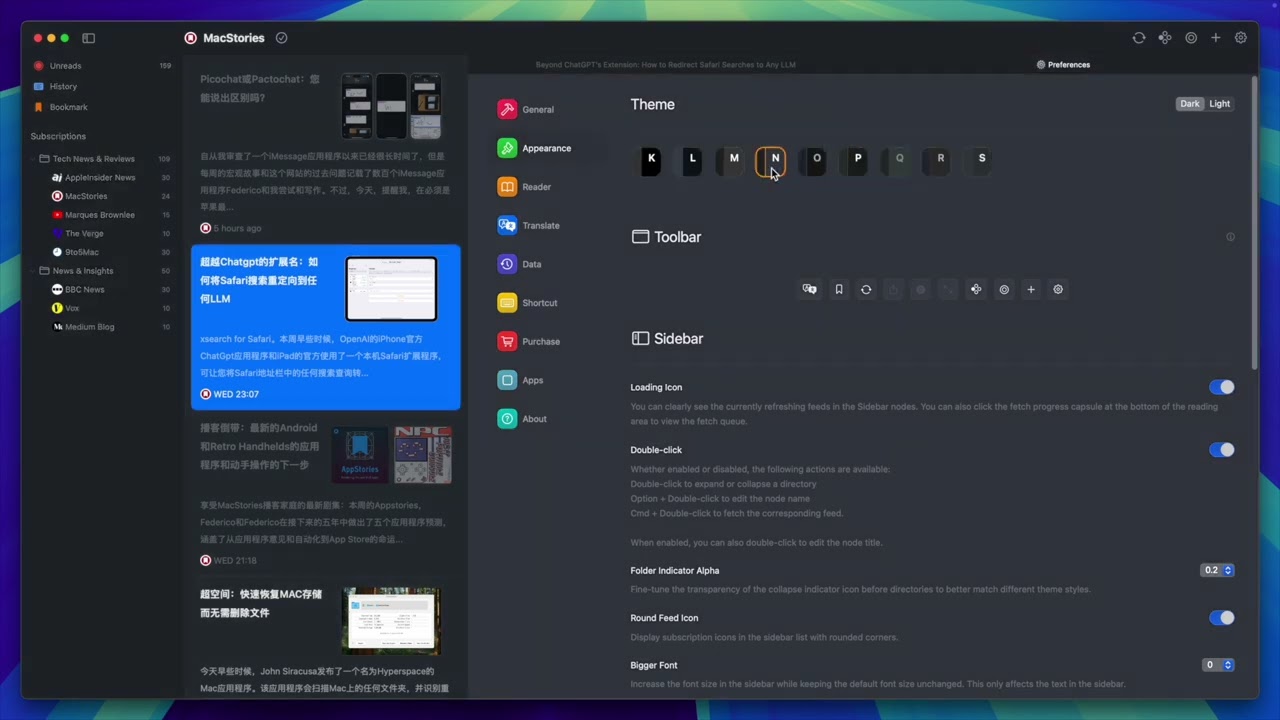Click the info icon beside the Toolbar heading
This screenshot has width=1280, height=720.
tap(1230, 237)
